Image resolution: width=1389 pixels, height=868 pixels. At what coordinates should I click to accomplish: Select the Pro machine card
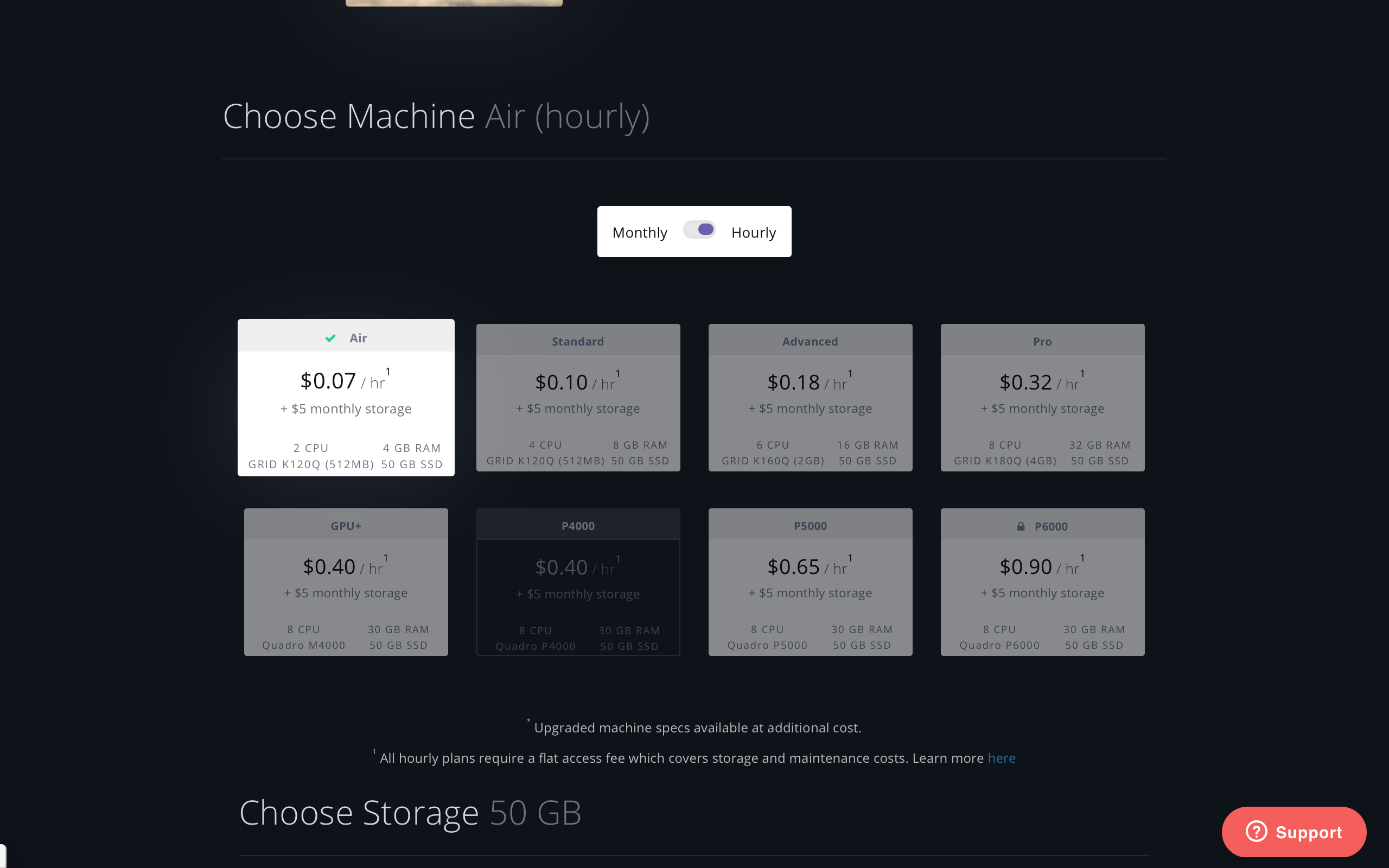point(1042,397)
